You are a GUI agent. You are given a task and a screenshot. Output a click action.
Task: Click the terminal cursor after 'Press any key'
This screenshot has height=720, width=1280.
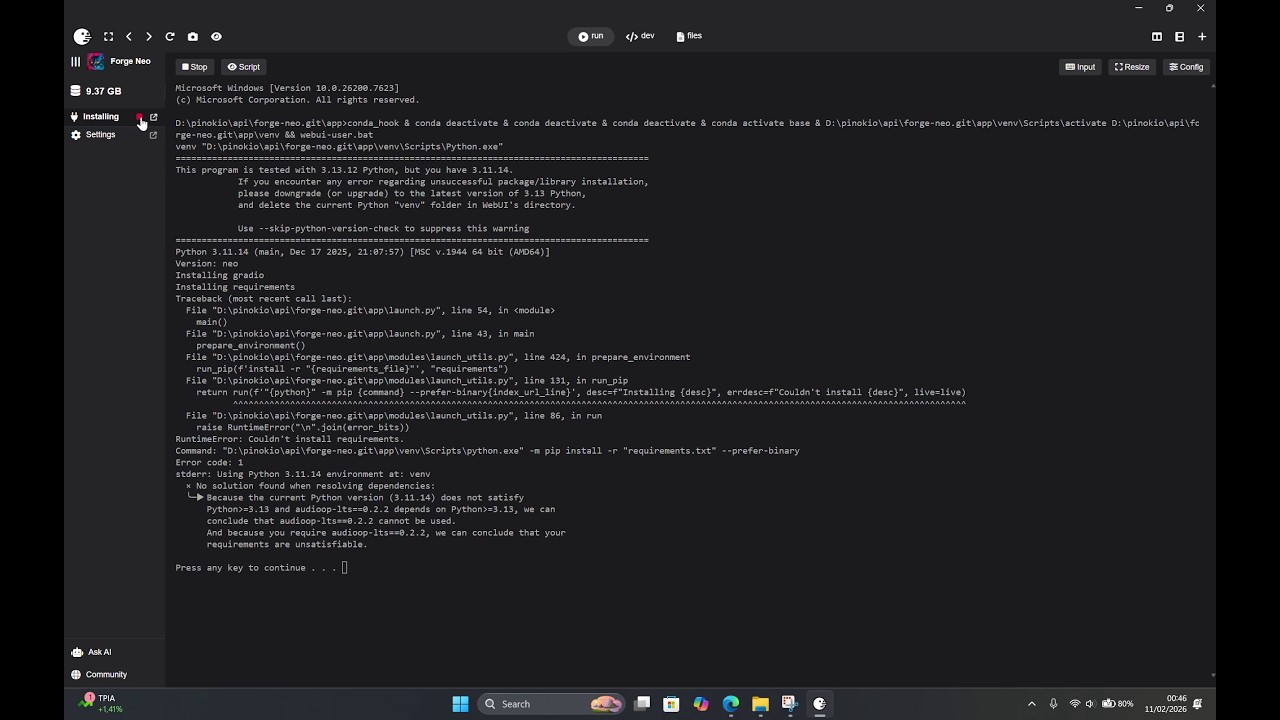[x=344, y=568]
